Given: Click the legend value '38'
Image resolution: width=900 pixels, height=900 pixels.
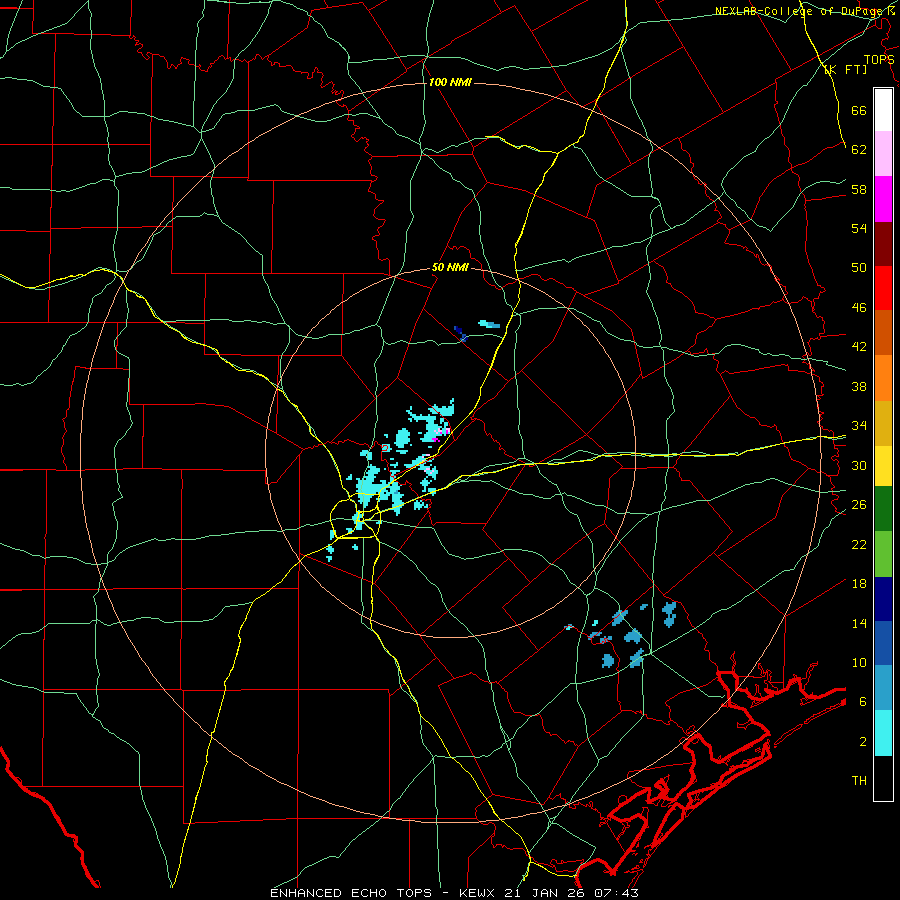Looking at the screenshot, I should (x=859, y=386).
